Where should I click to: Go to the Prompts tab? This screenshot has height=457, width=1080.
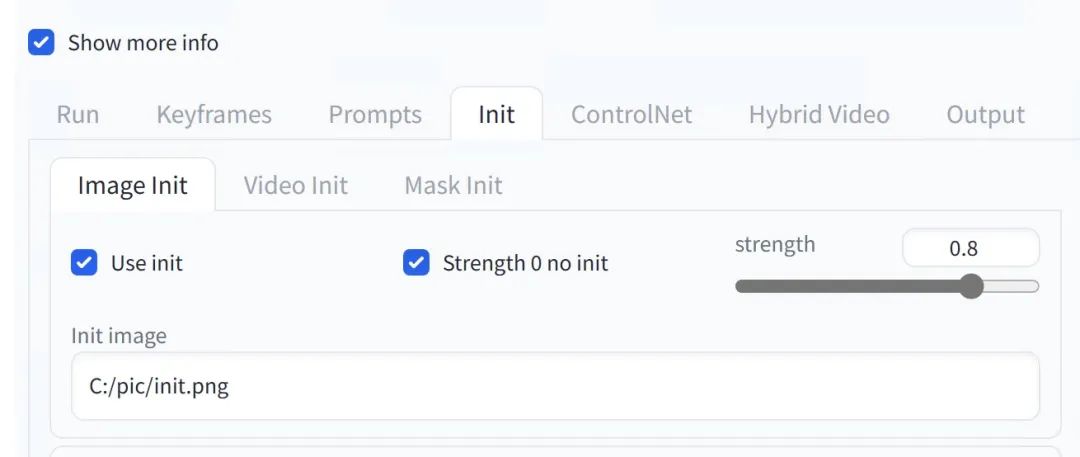click(x=375, y=114)
